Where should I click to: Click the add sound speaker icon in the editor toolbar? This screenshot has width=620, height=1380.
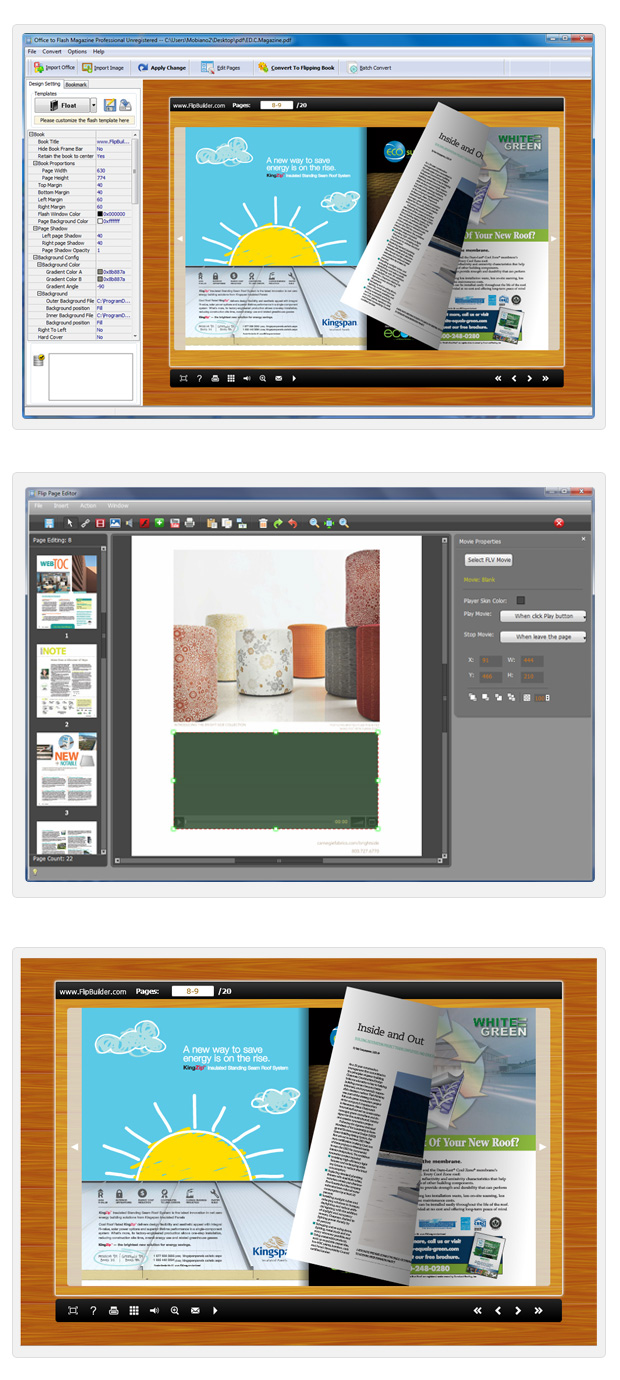click(129, 523)
